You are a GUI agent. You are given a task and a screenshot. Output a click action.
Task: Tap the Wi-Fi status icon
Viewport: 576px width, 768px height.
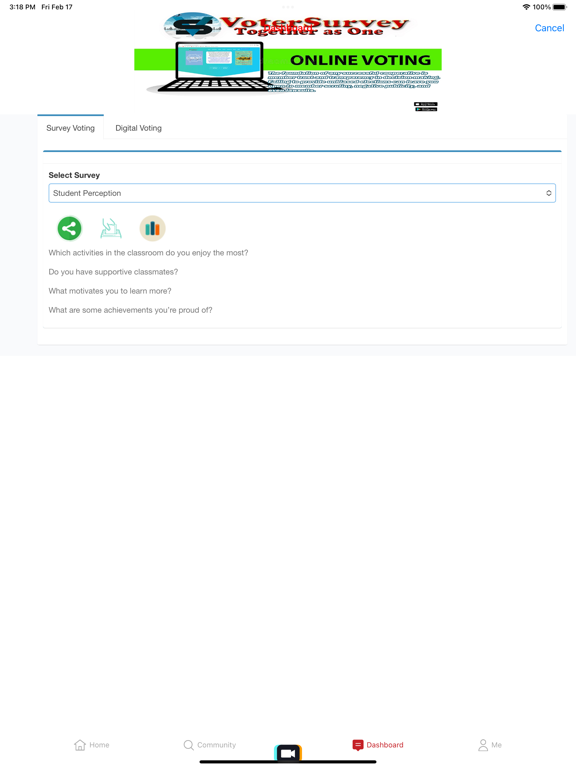pyautogui.click(x=526, y=7)
